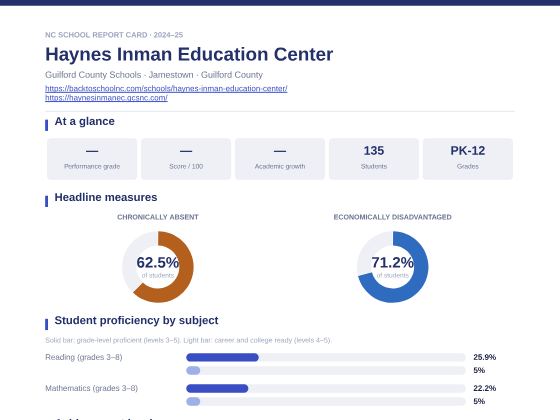Screen dimensions: 560x420
Task: Click the Student proficiency by subject heading
Action: pyautogui.click(x=136, y=320)
